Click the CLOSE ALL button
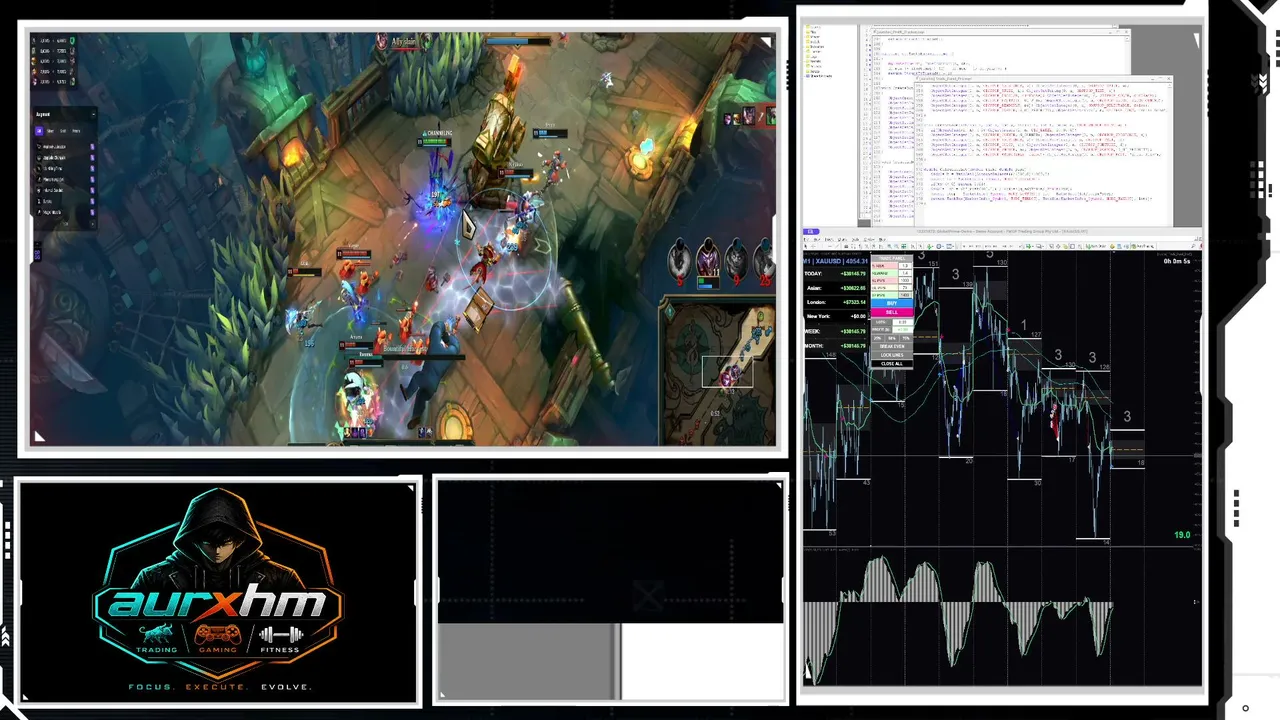Viewport: 1280px width, 720px height. point(891,363)
